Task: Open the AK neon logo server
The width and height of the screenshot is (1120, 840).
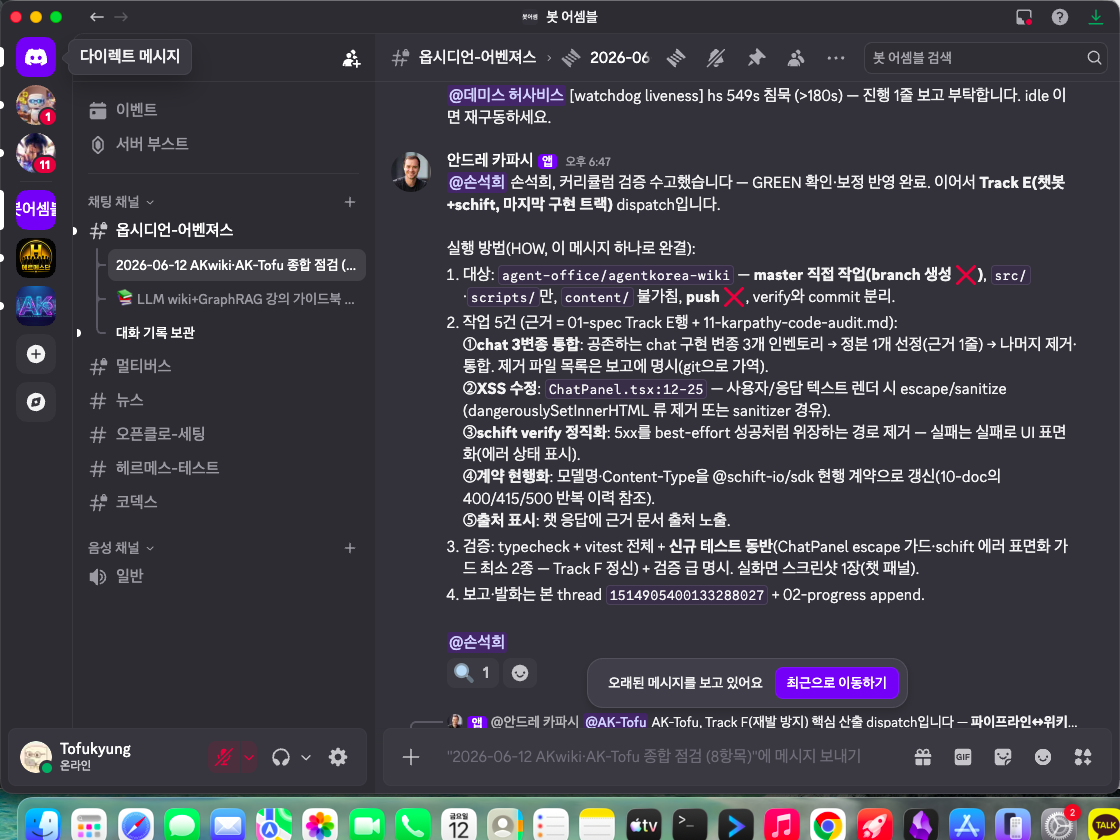Action: point(36,306)
